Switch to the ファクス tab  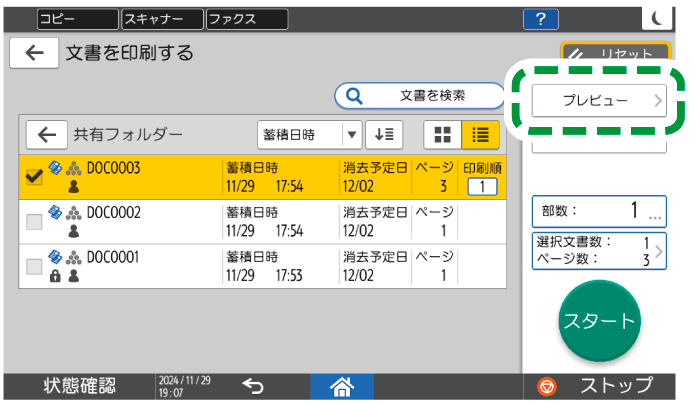click(247, 19)
